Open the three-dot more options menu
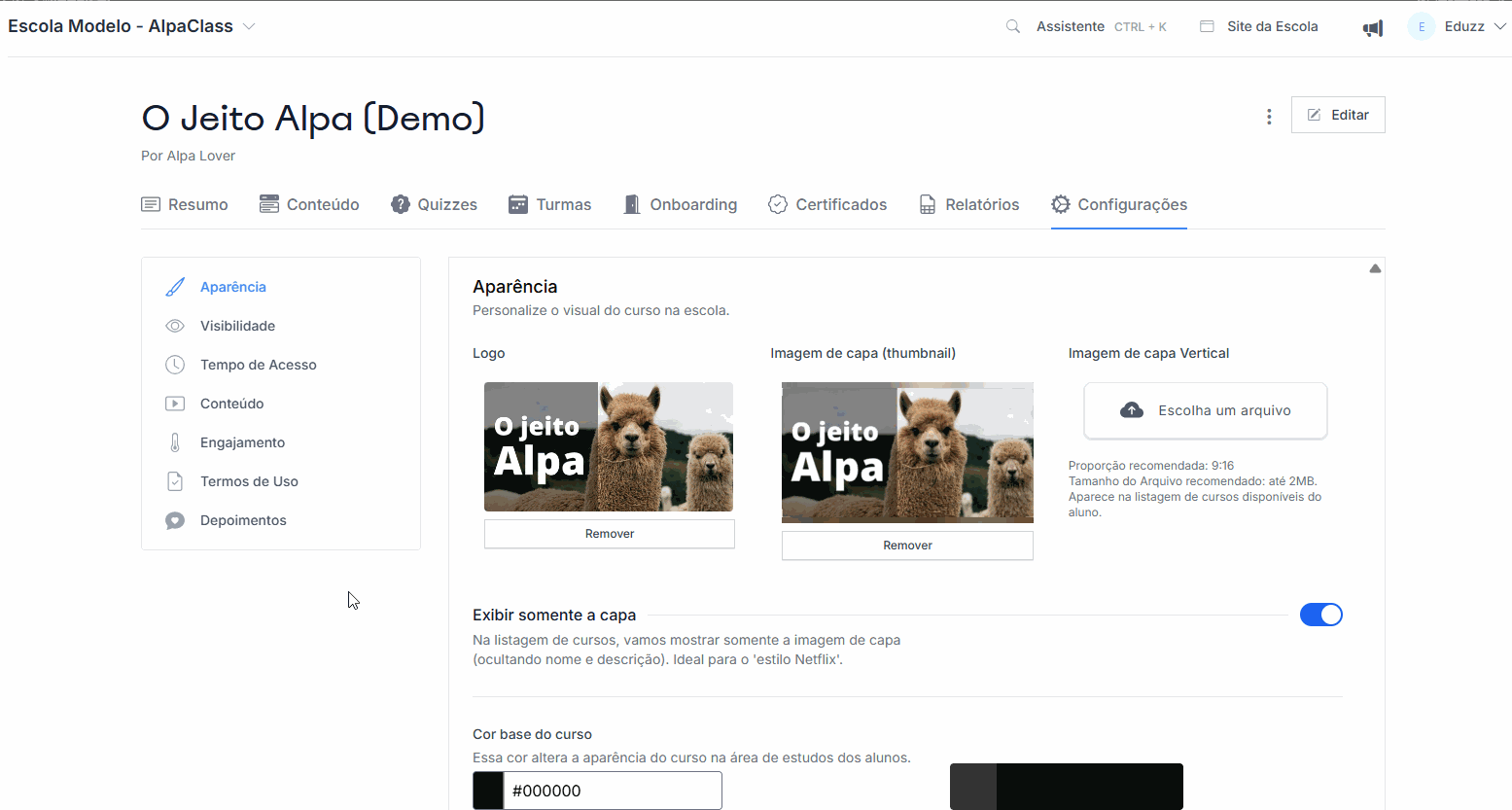 pyautogui.click(x=1269, y=117)
